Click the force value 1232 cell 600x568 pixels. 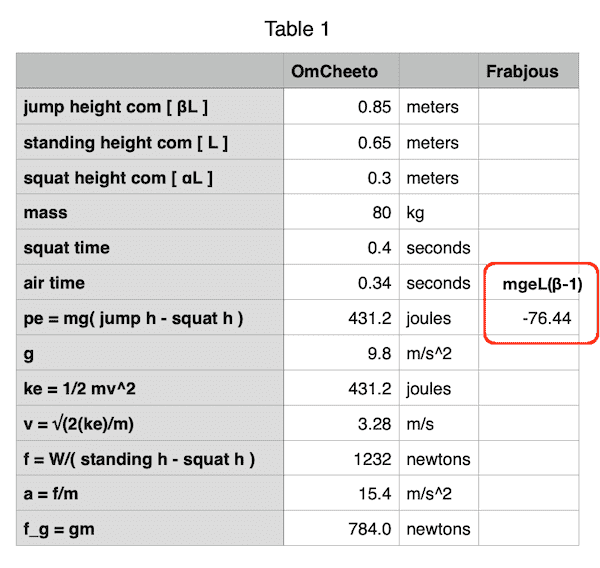341,459
